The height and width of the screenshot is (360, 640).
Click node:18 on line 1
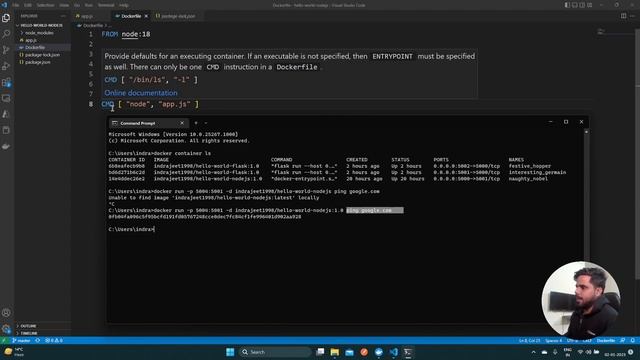point(136,34)
